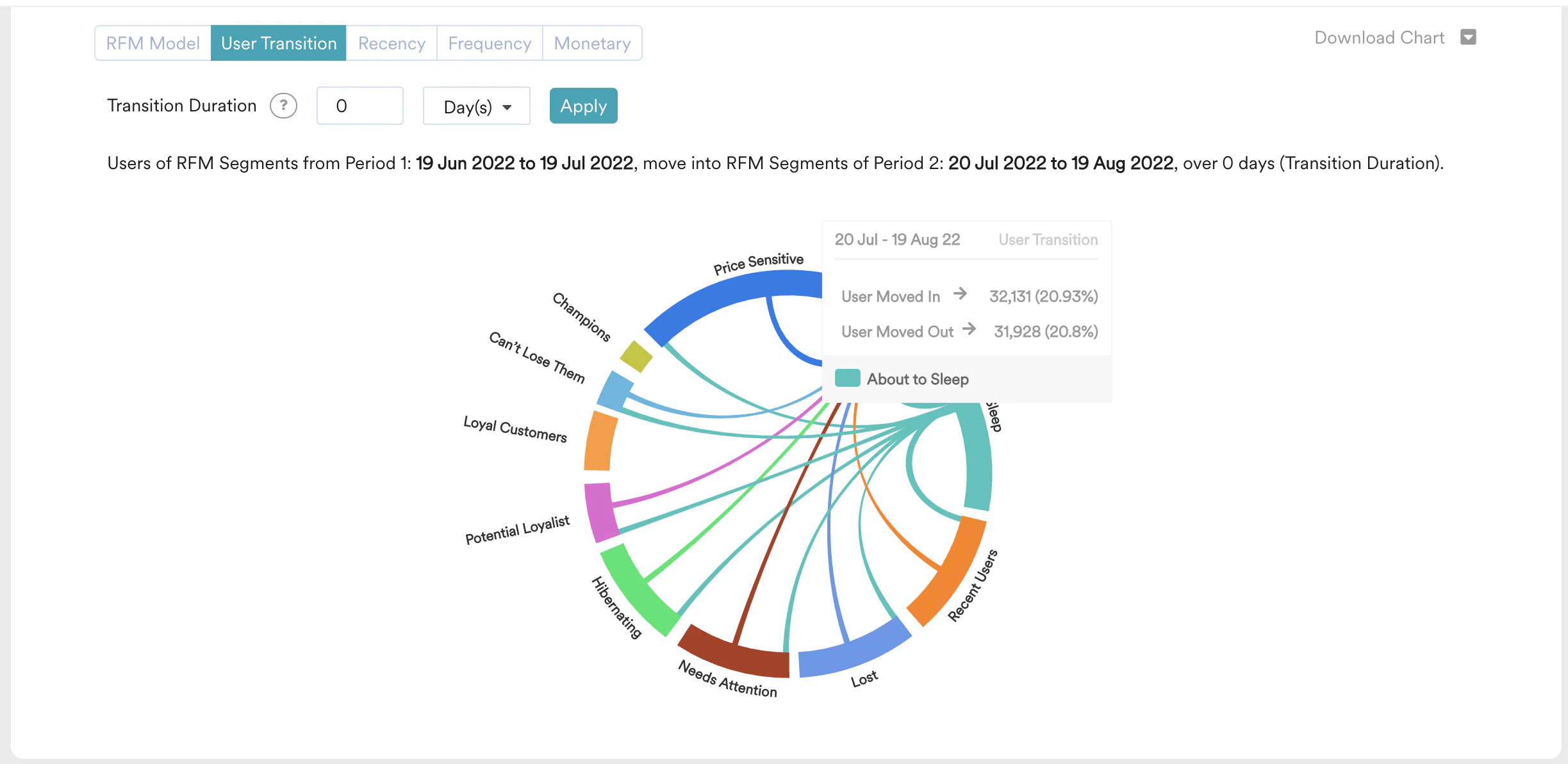Click the Transition Duration input field

click(x=359, y=106)
